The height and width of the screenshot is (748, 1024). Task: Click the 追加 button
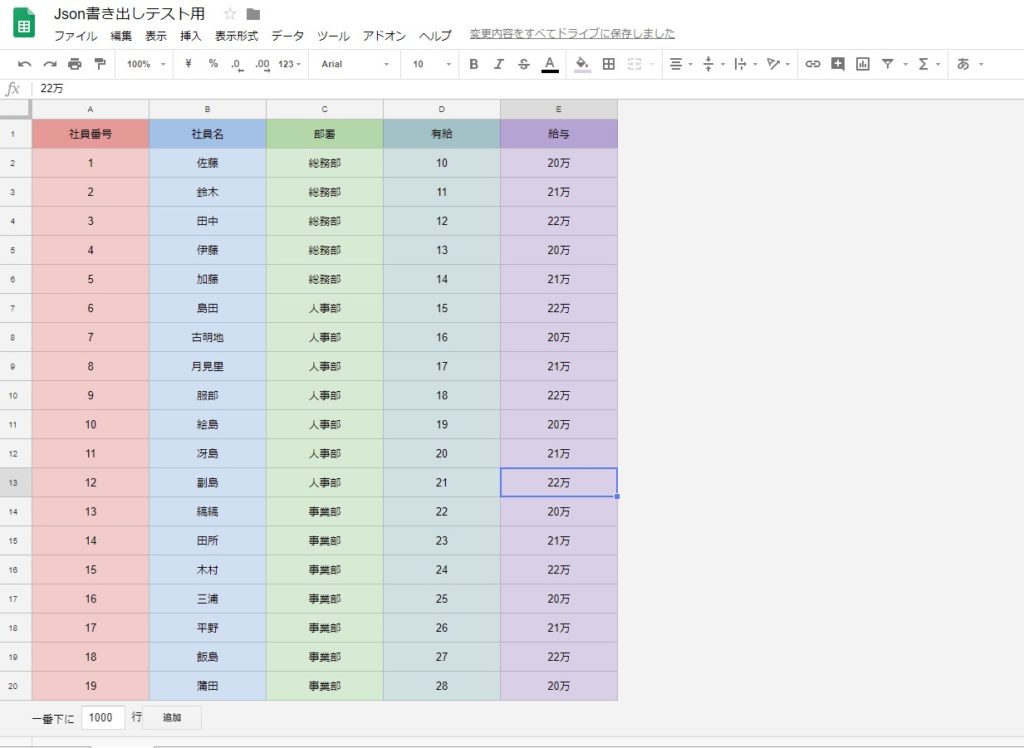pyautogui.click(x=172, y=717)
